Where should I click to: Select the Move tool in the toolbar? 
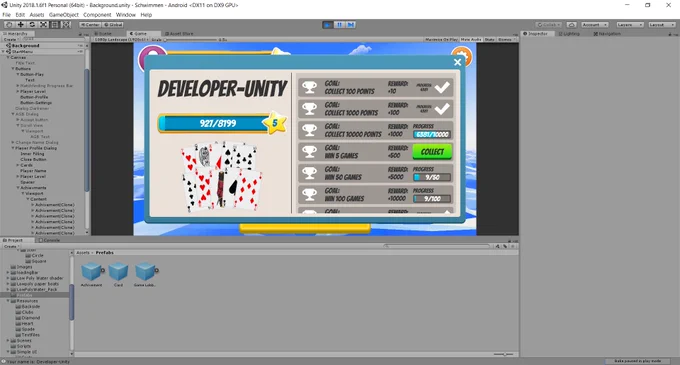(21, 25)
